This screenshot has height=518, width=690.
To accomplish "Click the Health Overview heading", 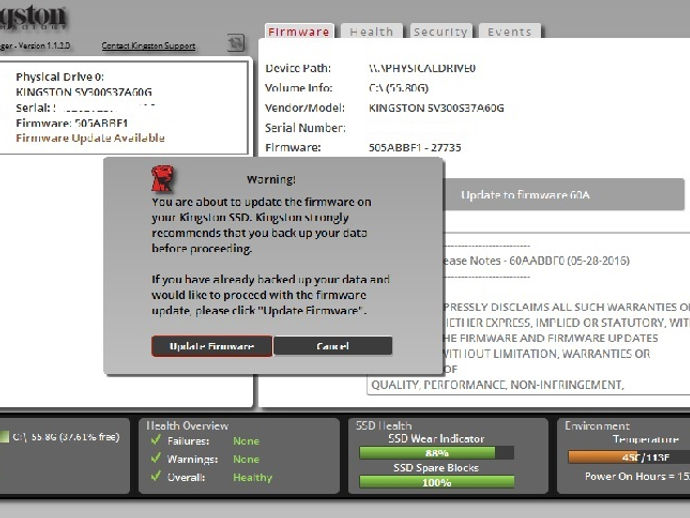I will pyautogui.click(x=187, y=426).
